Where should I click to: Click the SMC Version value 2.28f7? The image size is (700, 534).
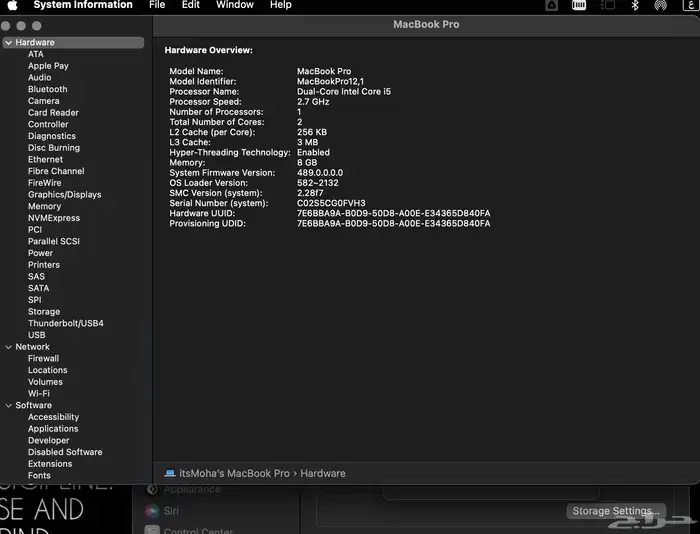(310, 193)
